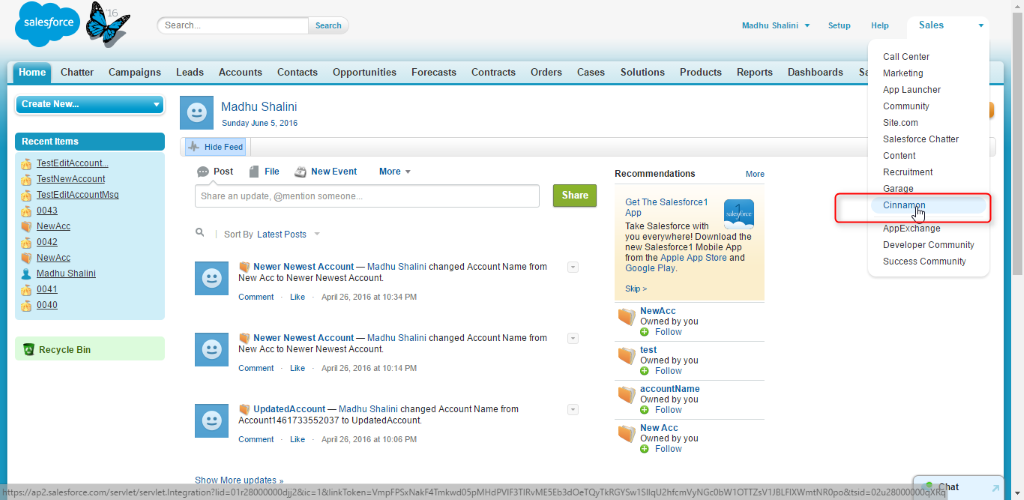The width and height of the screenshot is (1024, 500).
Task: Click Skip on the Salesforce1 recommendation
Action: coord(635,289)
